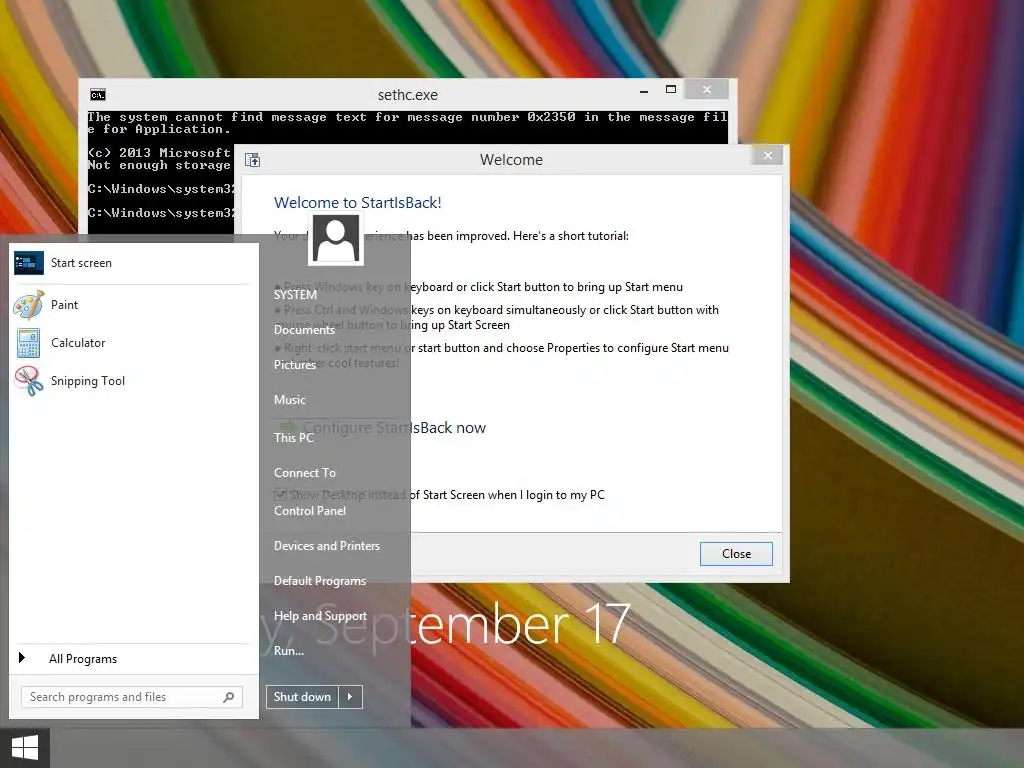Viewport: 1024px width, 768px height.
Task: Maximize the sethc.exe window
Action: coord(671,89)
